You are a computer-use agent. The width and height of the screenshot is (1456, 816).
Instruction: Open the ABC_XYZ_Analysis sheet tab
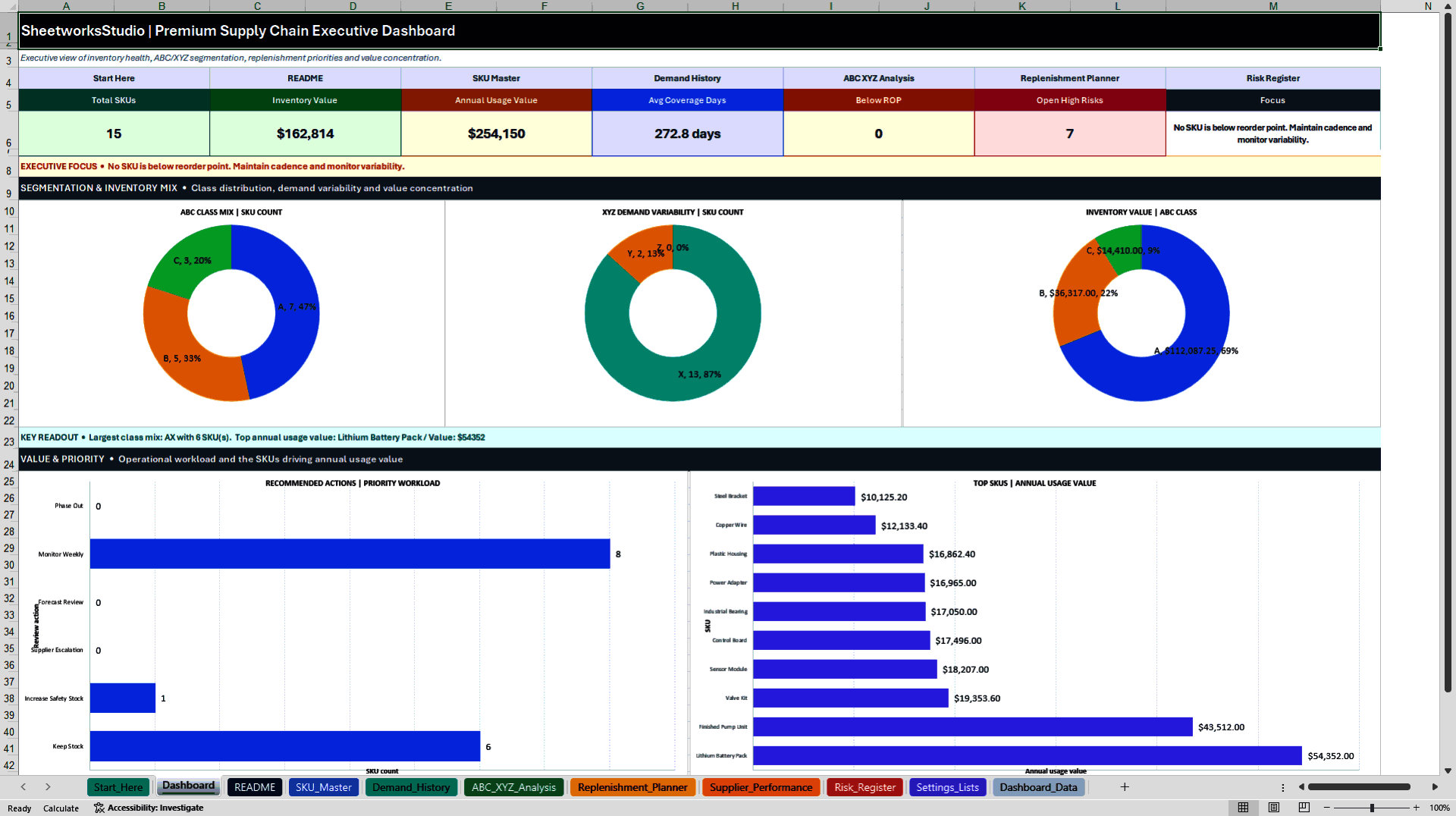point(513,787)
